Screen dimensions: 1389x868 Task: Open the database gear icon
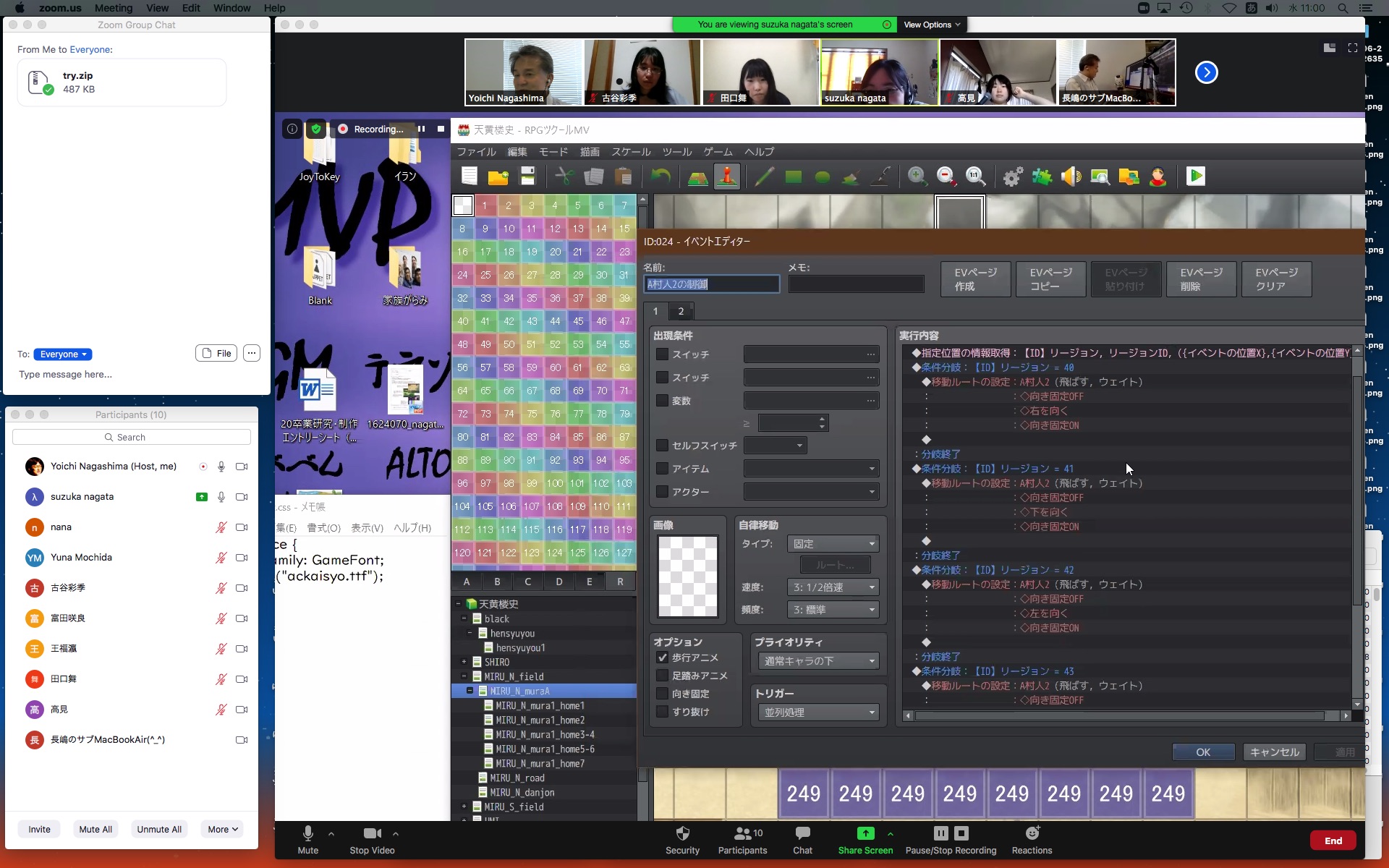click(1013, 176)
